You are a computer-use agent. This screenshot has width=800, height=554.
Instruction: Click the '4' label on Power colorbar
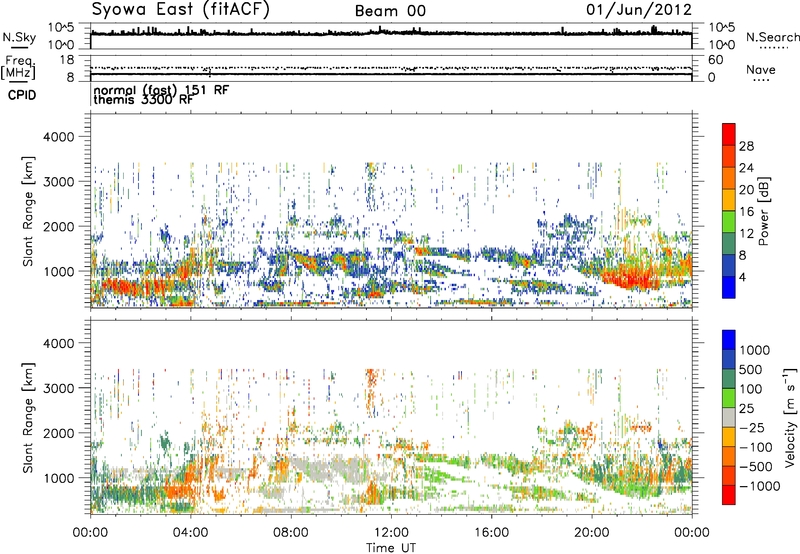742,278
